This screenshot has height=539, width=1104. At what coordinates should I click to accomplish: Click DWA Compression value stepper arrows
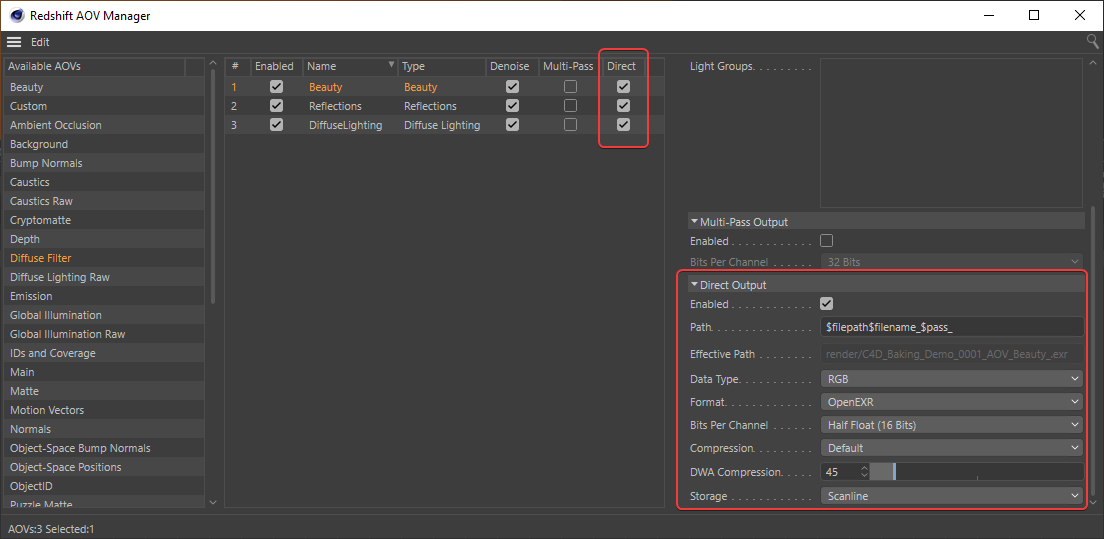coord(865,471)
